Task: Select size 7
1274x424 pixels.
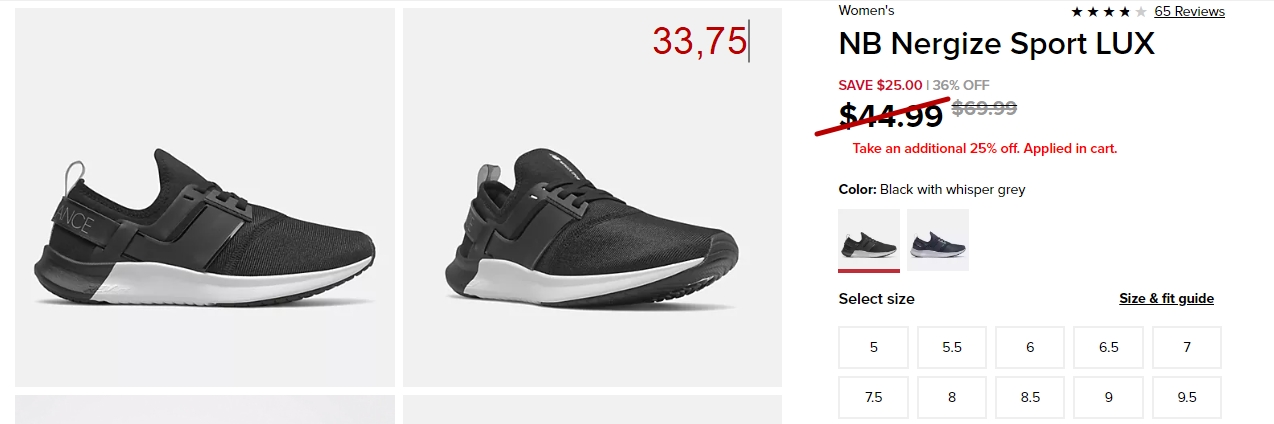Action: click(1187, 348)
